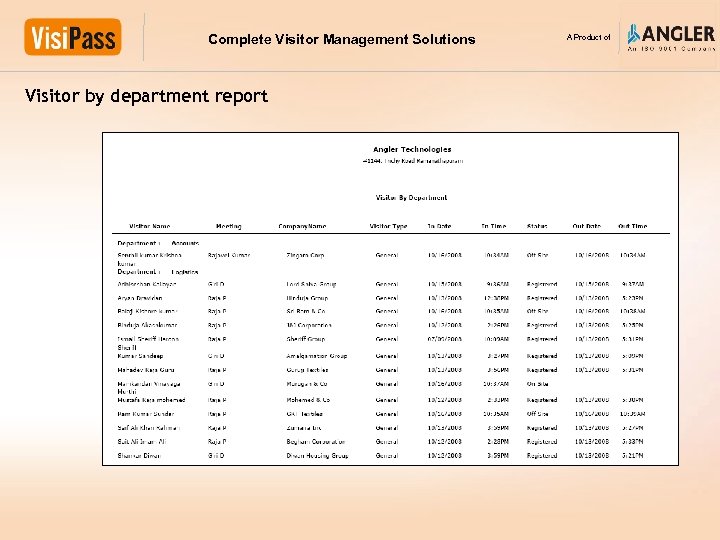Viewport: 720px width, 540px height.
Task: Click the 'Visitor Name' column header
Action: pyautogui.click(x=150, y=226)
